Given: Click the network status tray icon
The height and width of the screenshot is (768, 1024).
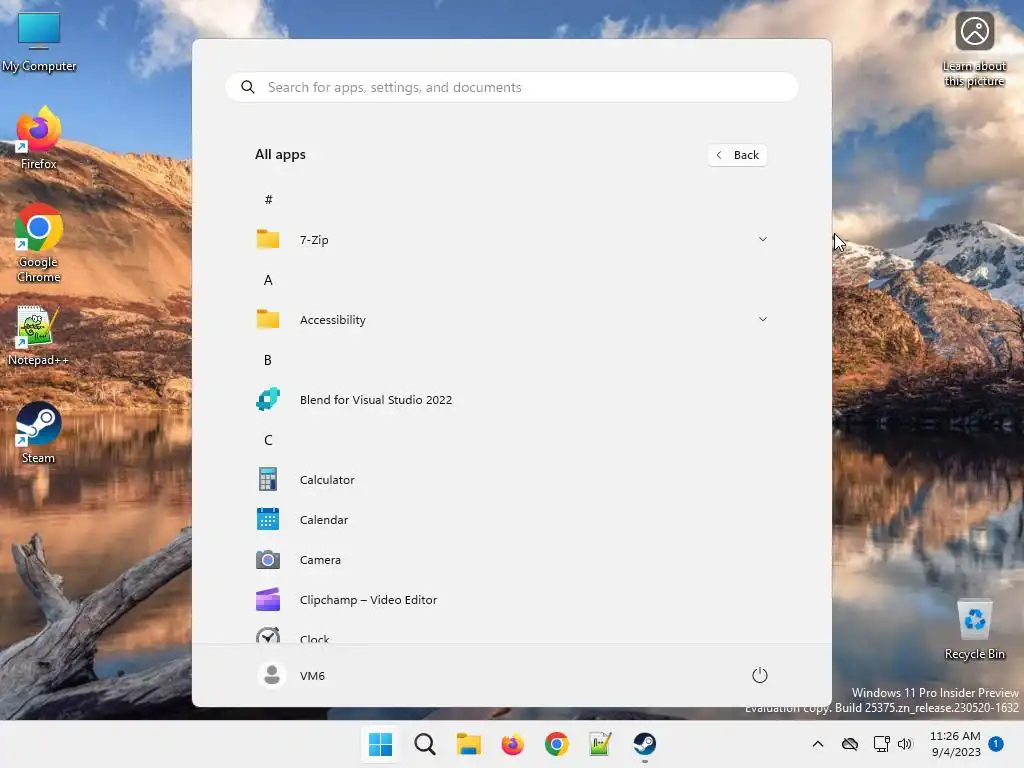Looking at the screenshot, I should pyautogui.click(x=882, y=744).
